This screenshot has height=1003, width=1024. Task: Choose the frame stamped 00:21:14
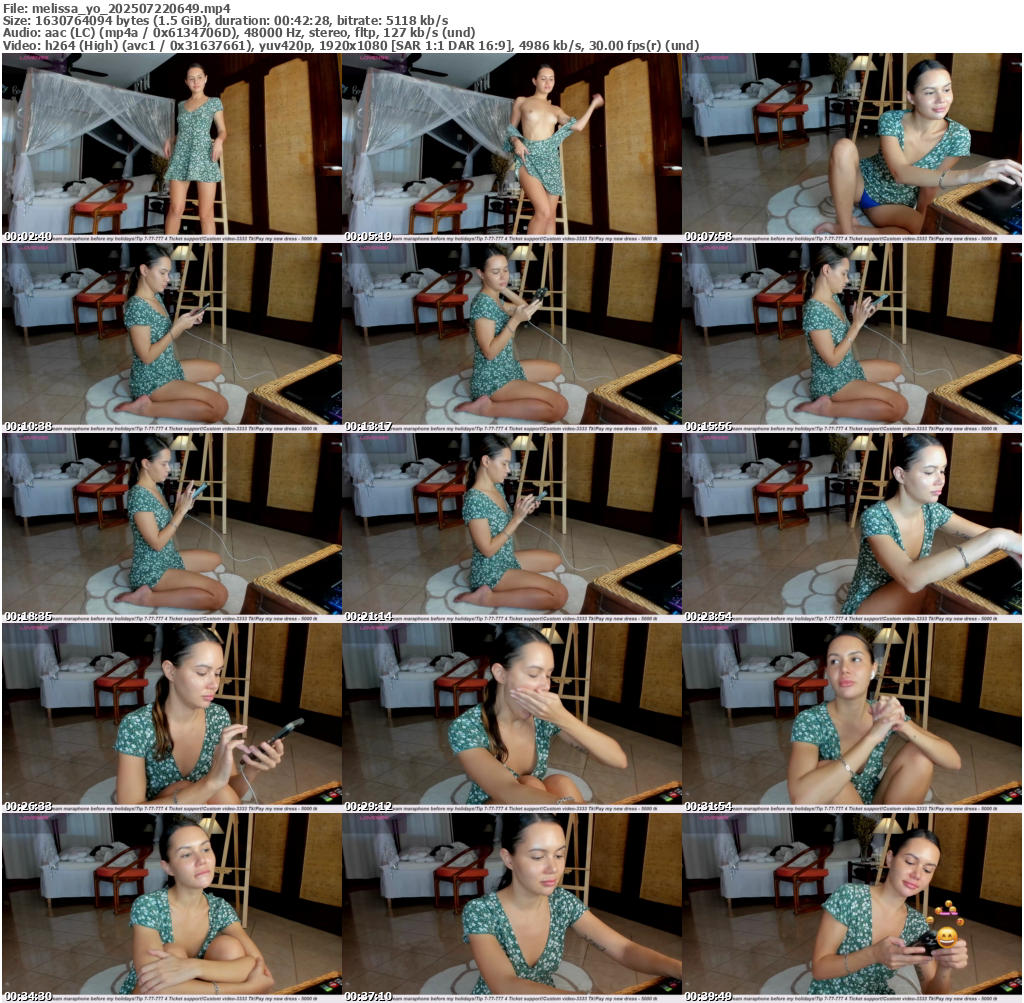point(511,528)
